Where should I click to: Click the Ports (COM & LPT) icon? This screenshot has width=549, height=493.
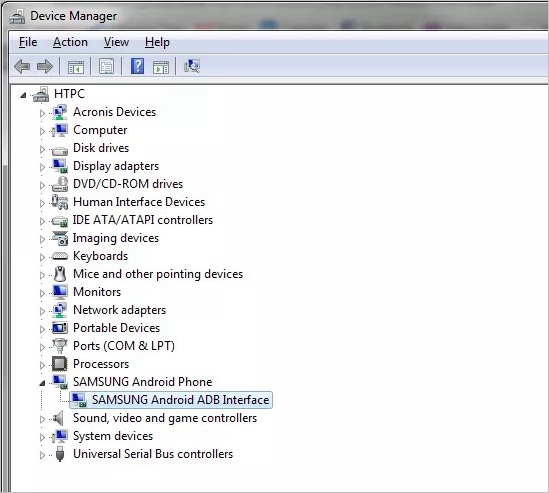[x=60, y=346]
